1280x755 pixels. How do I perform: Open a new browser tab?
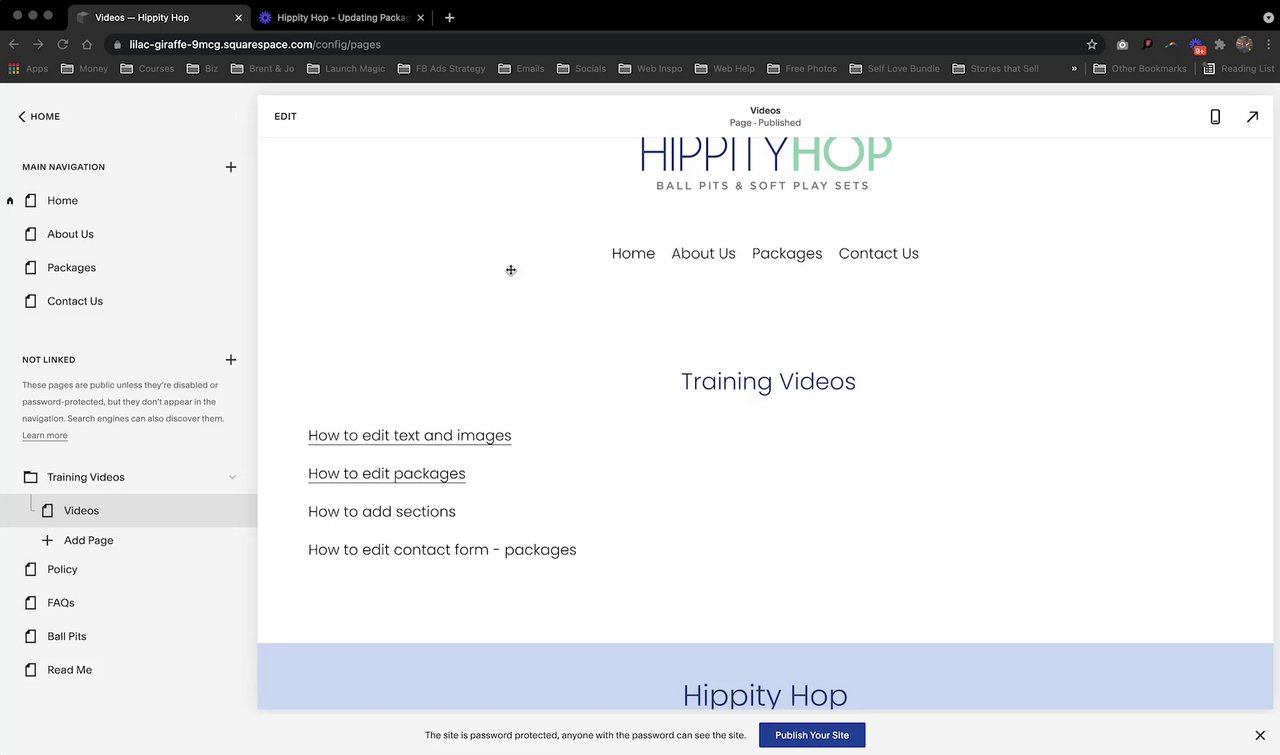449,17
